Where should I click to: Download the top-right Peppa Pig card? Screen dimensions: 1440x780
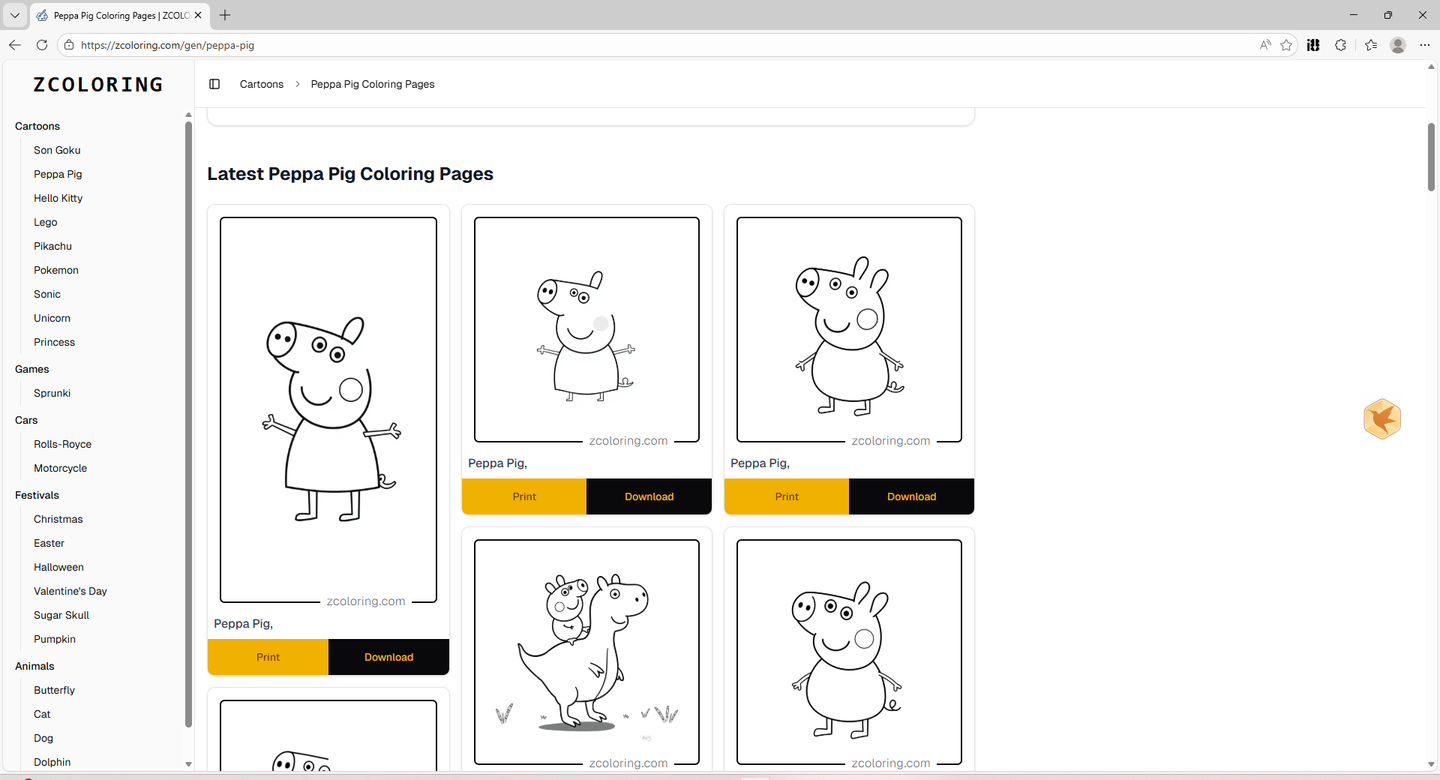pyautogui.click(x=912, y=496)
